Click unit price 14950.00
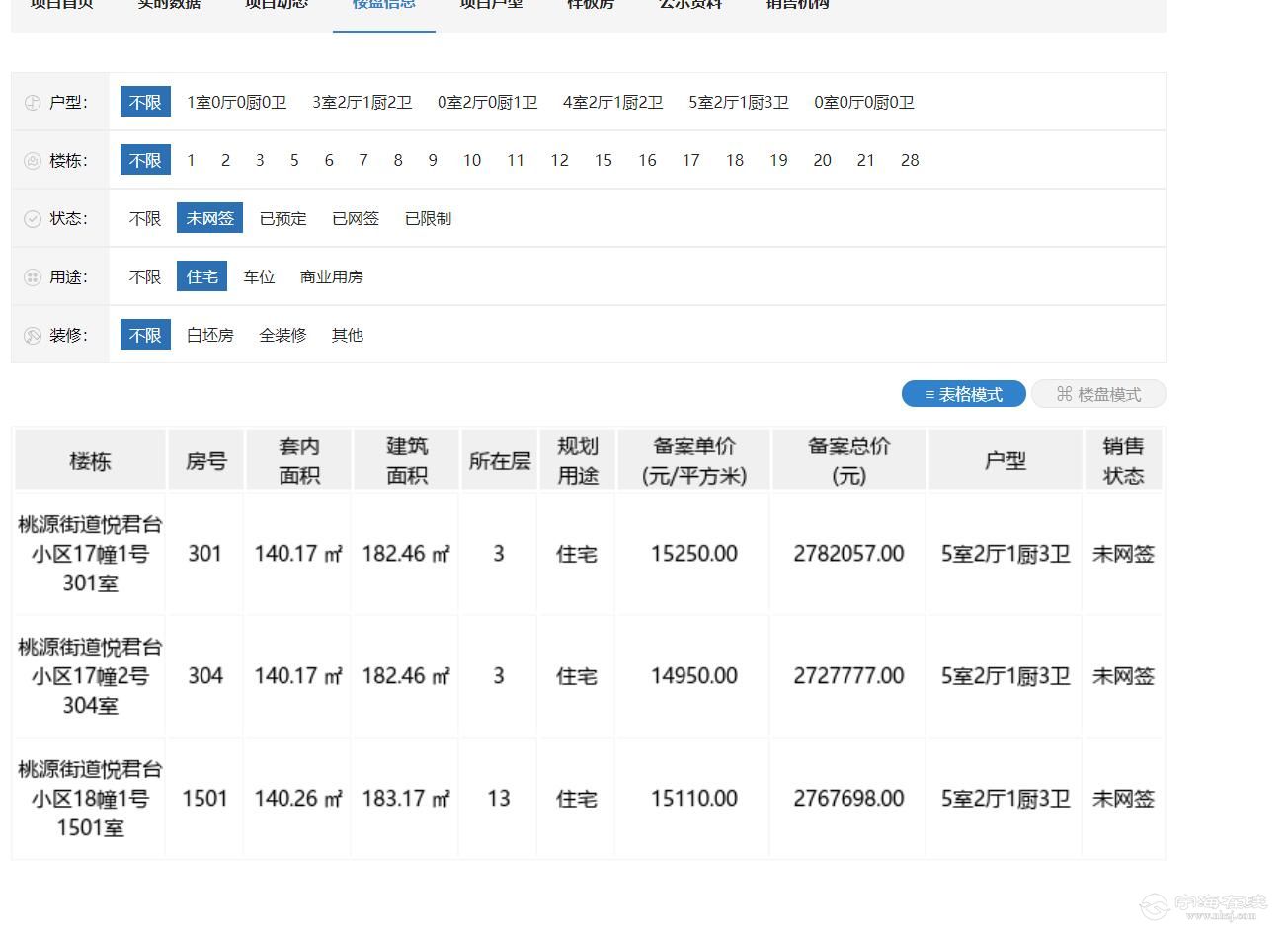 tap(694, 676)
